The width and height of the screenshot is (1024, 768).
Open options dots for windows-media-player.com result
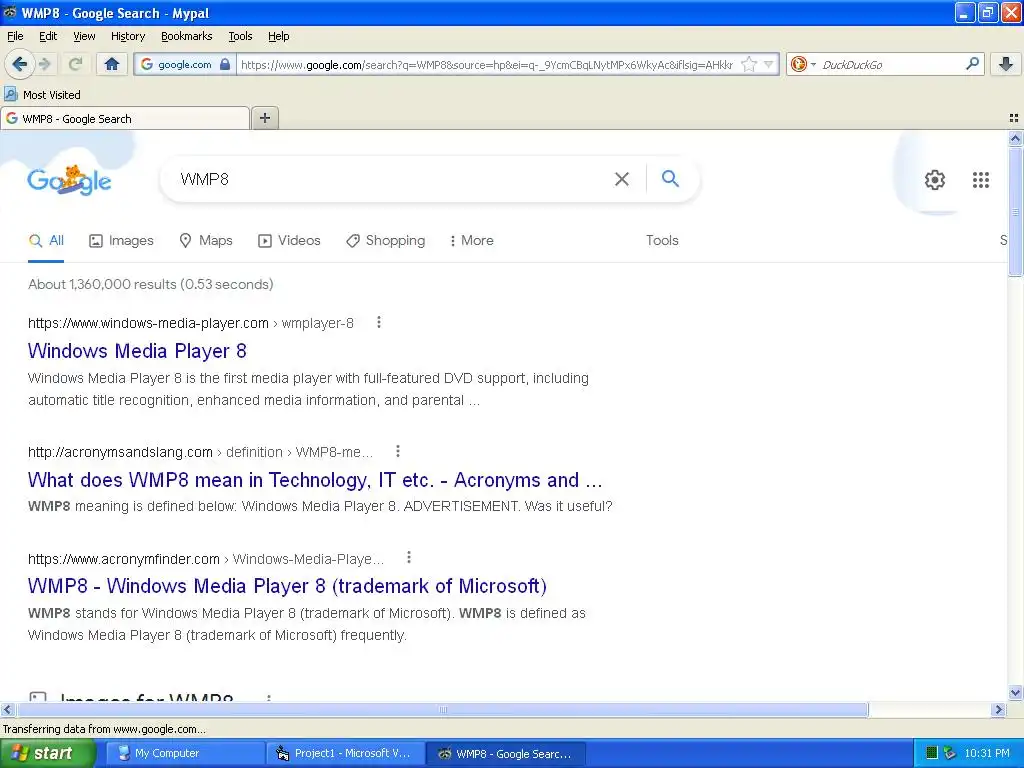pyautogui.click(x=379, y=323)
